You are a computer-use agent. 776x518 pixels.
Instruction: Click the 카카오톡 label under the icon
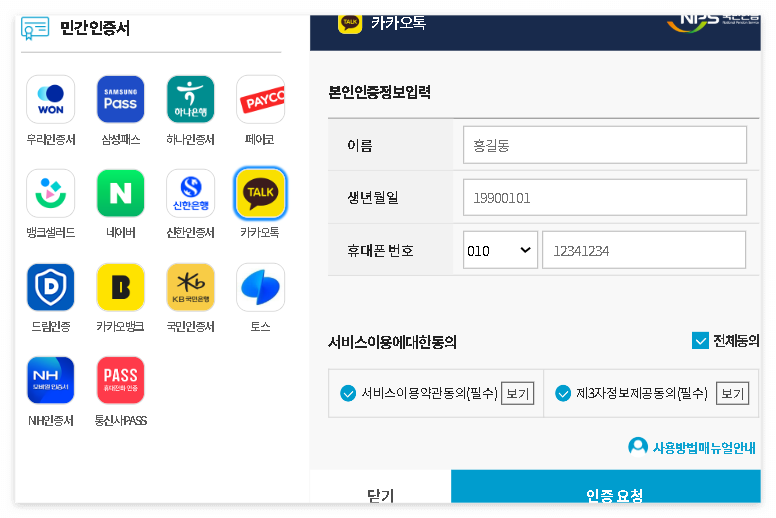point(260,233)
